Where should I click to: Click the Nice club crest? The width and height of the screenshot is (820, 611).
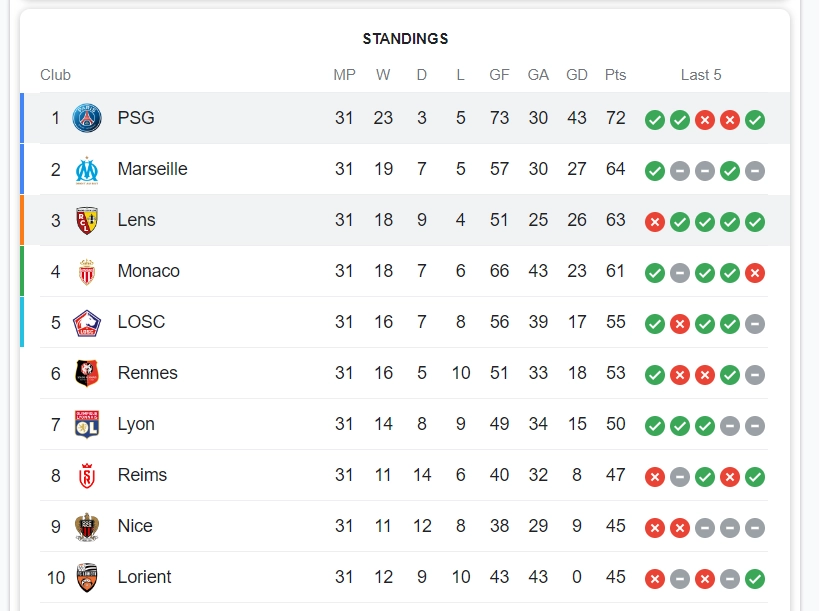(87, 527)
